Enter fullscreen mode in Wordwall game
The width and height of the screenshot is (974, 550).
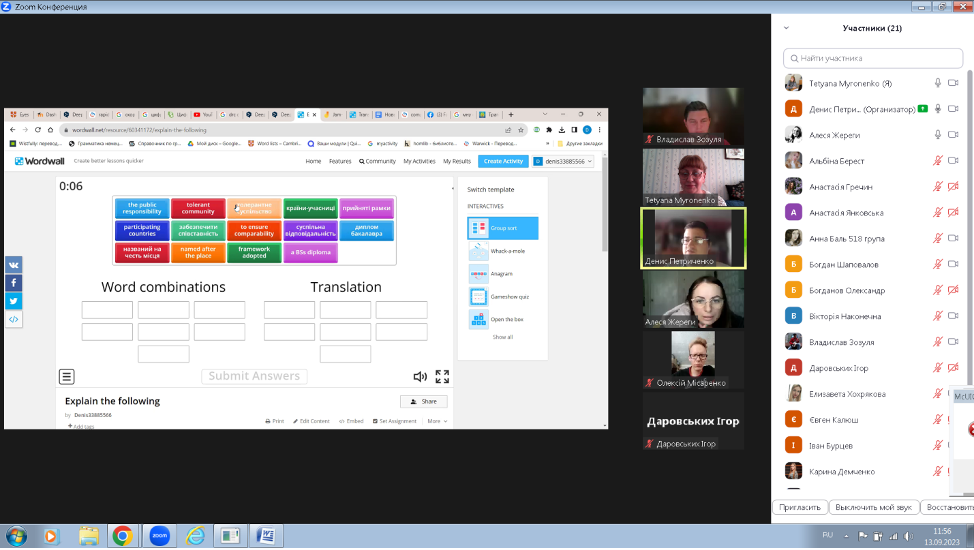[442, 377]
